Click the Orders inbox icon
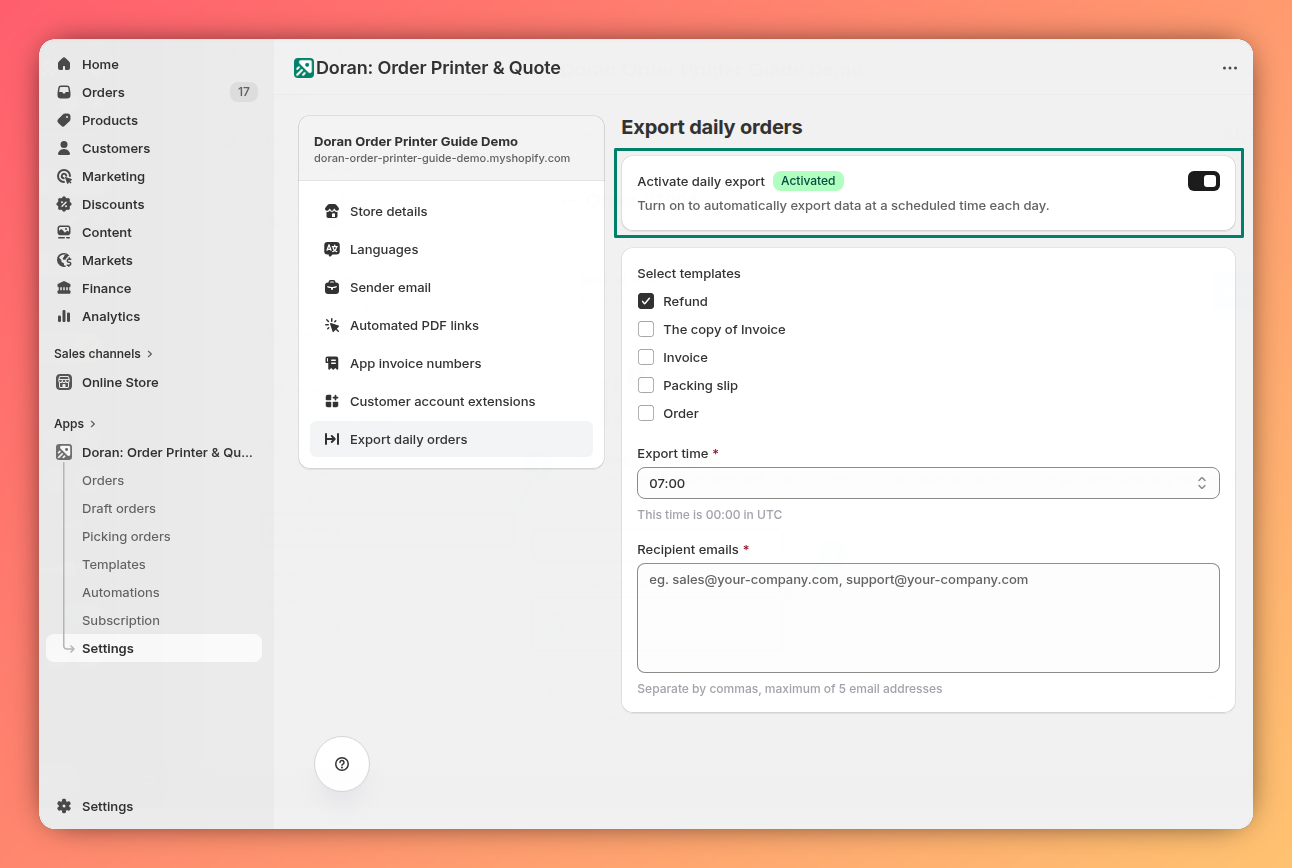Viewport: 1292px width, 868px height. click(x=64, y=92)
